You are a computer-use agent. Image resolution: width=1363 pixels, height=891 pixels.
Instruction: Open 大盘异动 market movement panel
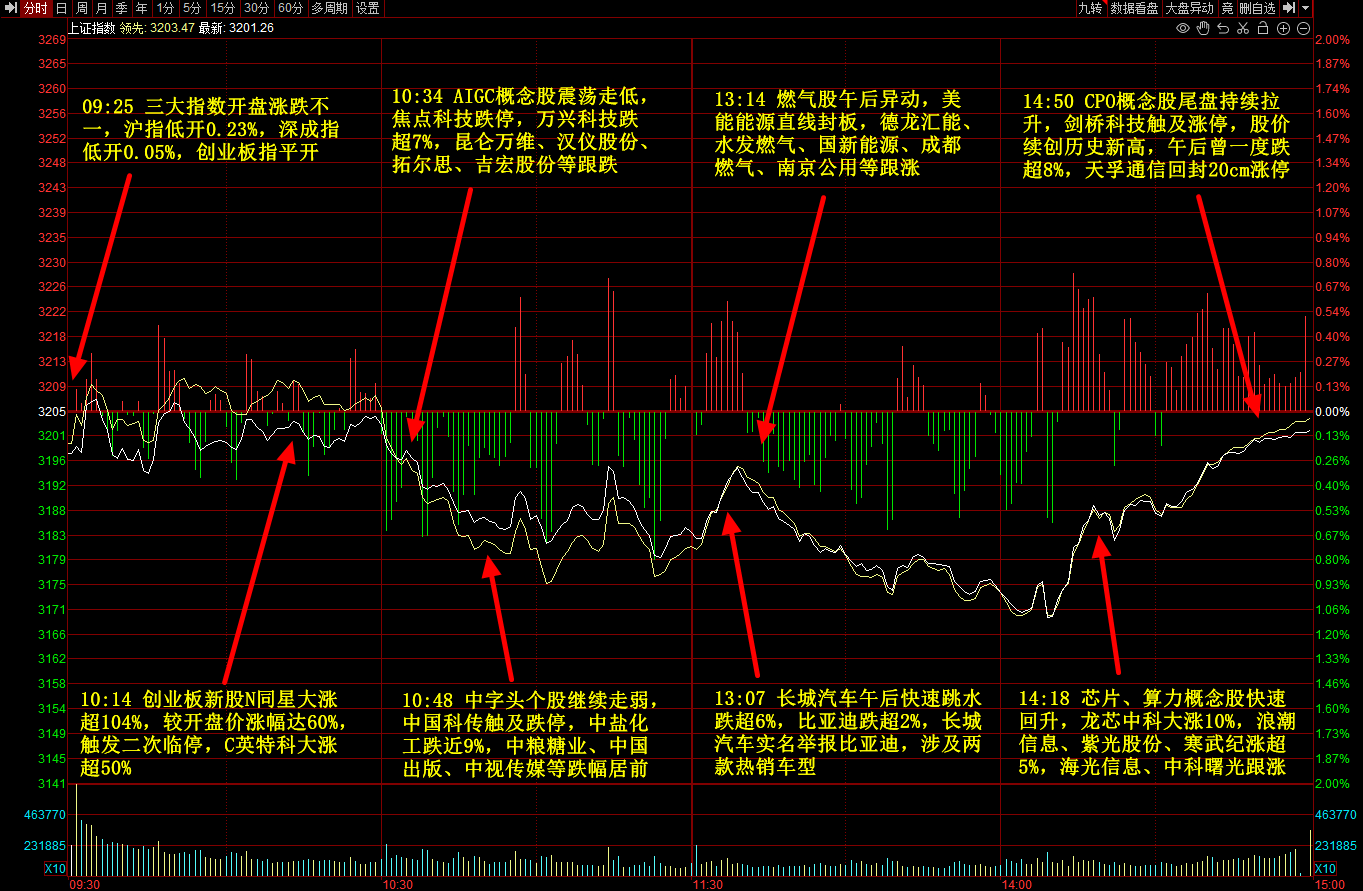click(1190, 8)
